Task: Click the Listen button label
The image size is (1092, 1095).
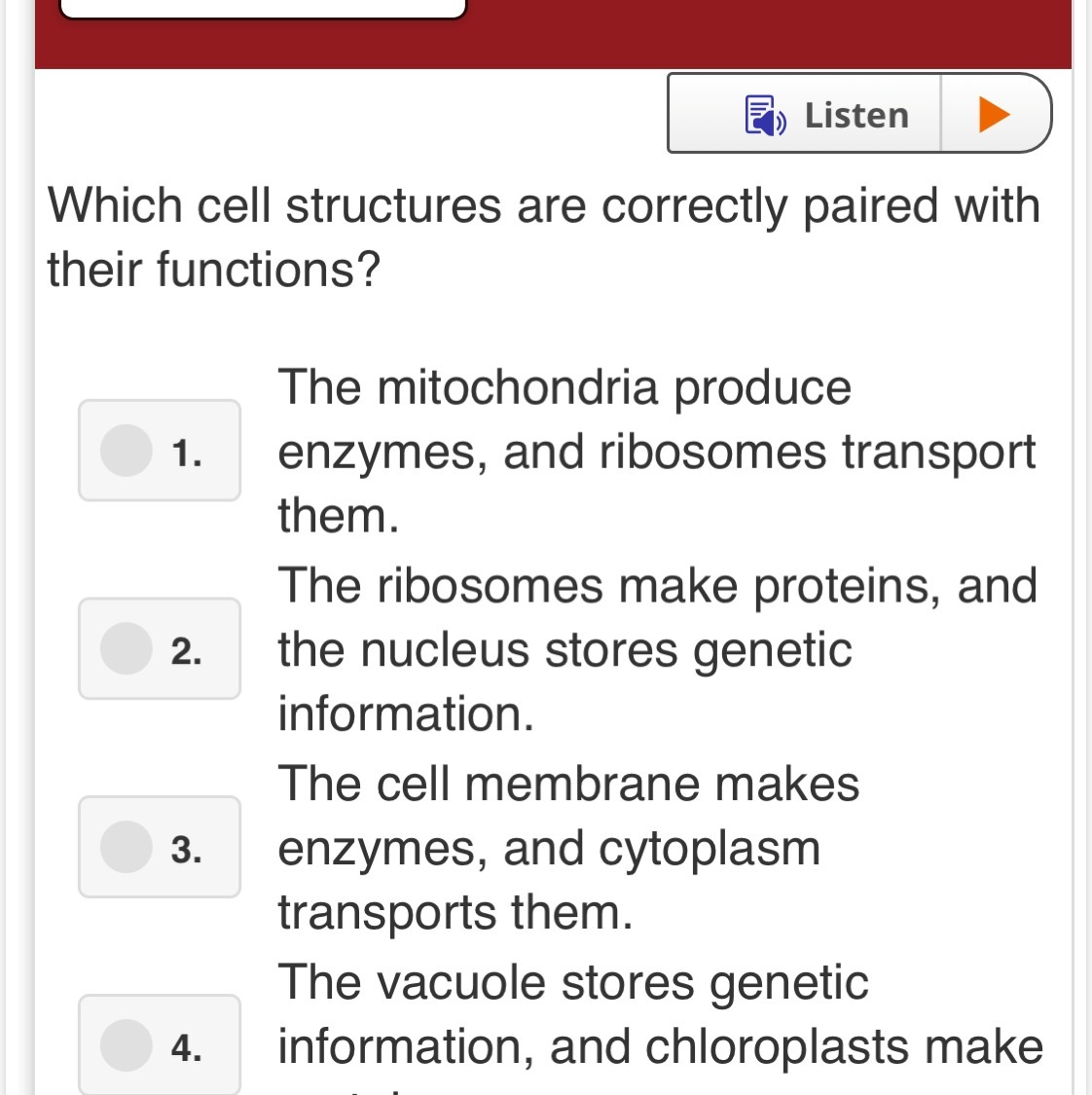Action: 856,115
